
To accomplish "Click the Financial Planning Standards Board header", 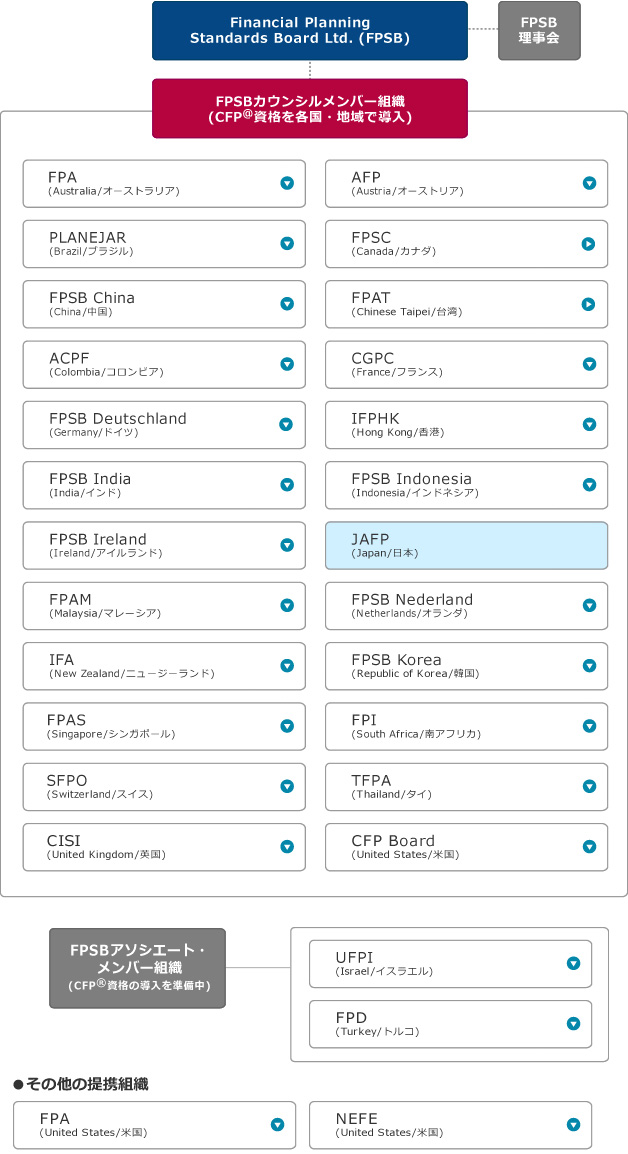I will click(x=309, y=30).
